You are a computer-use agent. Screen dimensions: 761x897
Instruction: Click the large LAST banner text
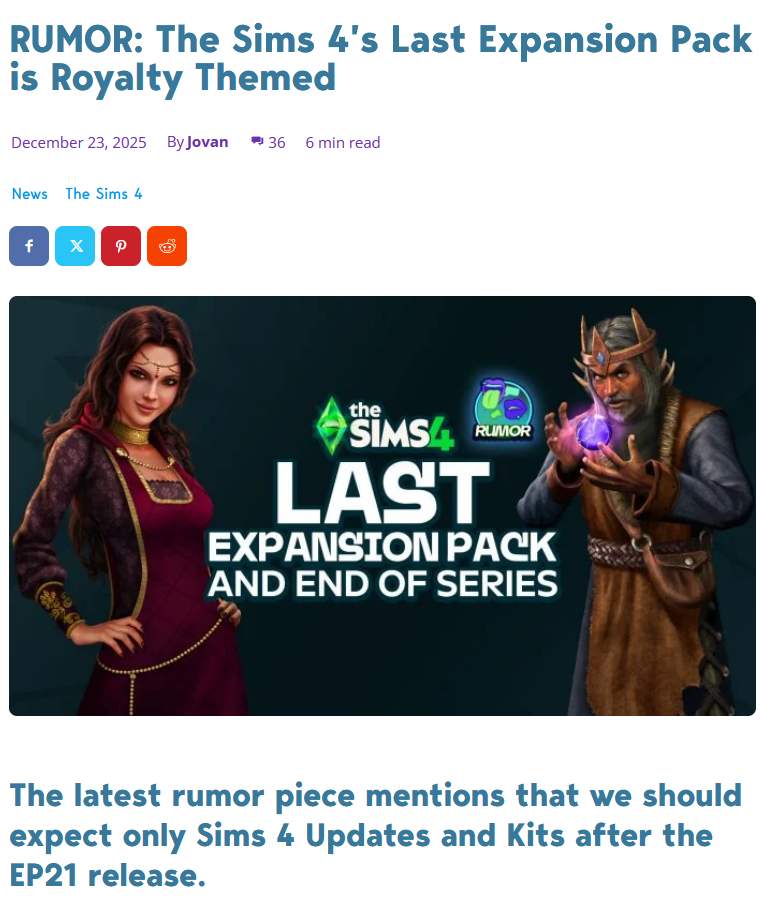pyautogui.click(x=383, y=493)
